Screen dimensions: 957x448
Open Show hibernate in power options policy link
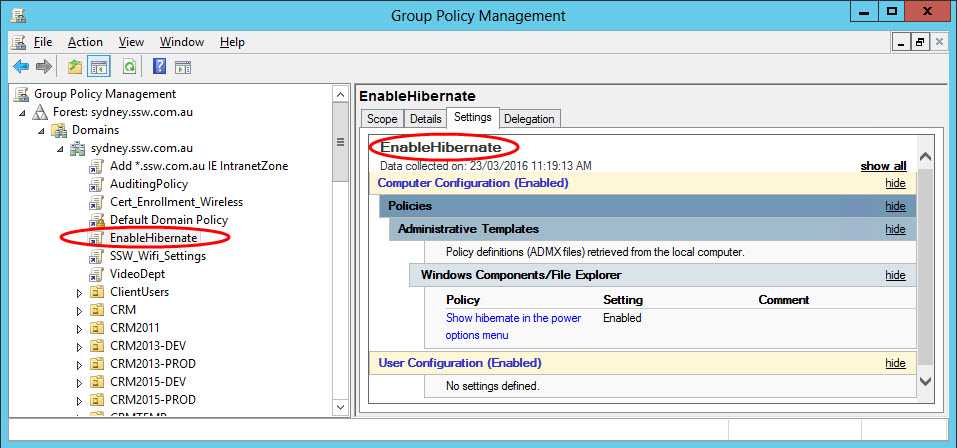point(513,318)
